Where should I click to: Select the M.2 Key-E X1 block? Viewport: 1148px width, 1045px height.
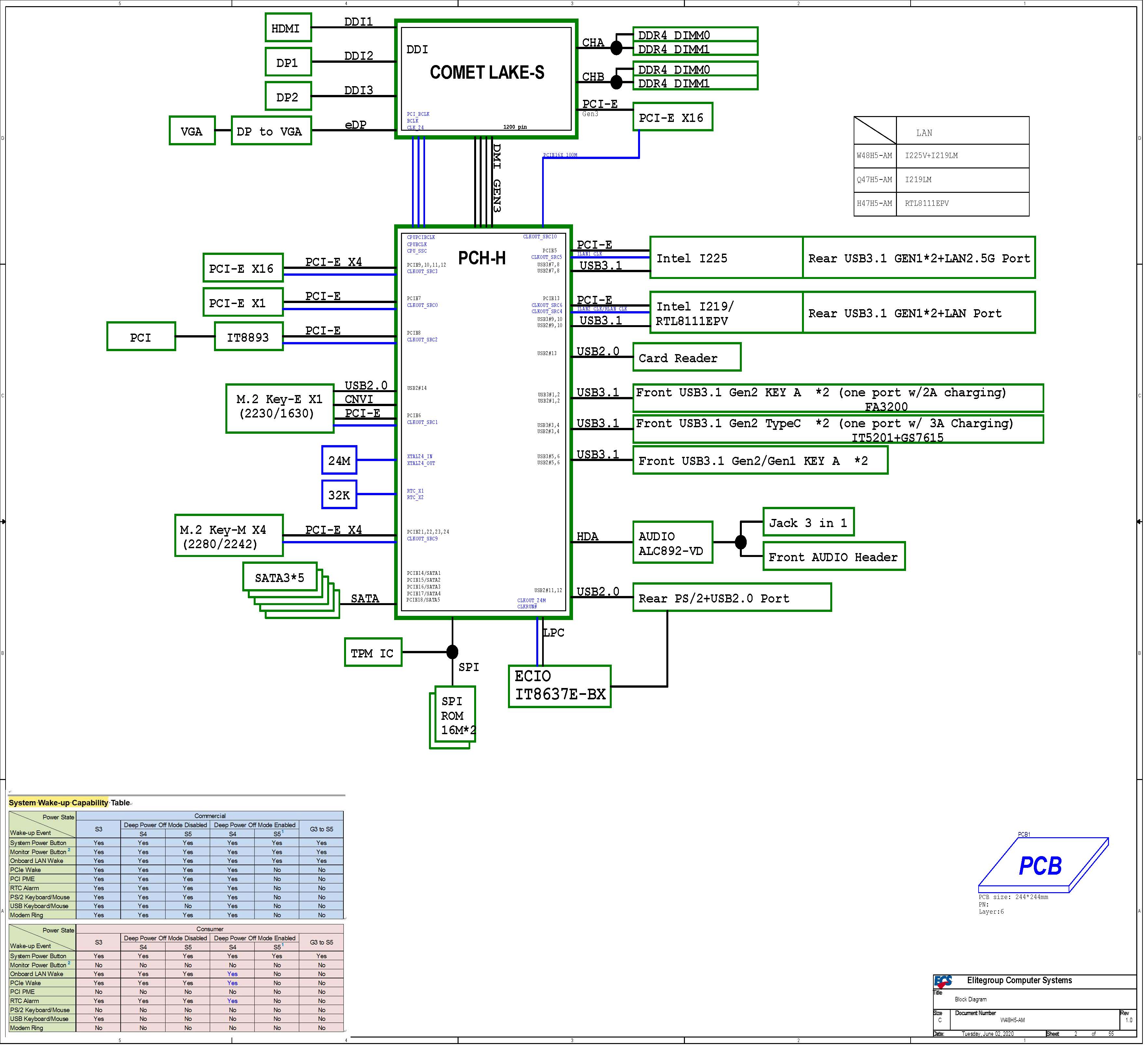coord(280,409)
